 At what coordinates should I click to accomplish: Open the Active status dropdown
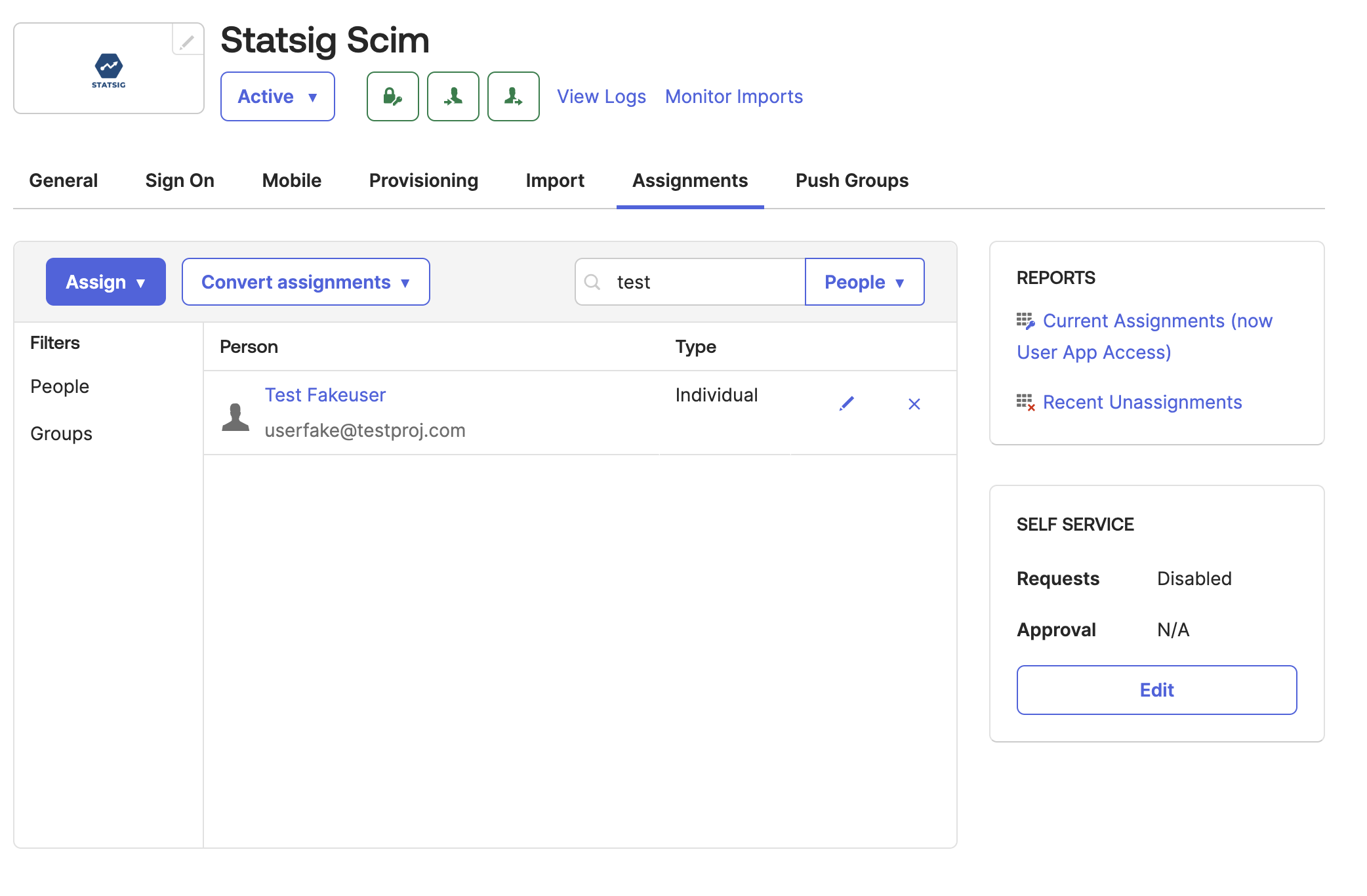click(277, 96)
